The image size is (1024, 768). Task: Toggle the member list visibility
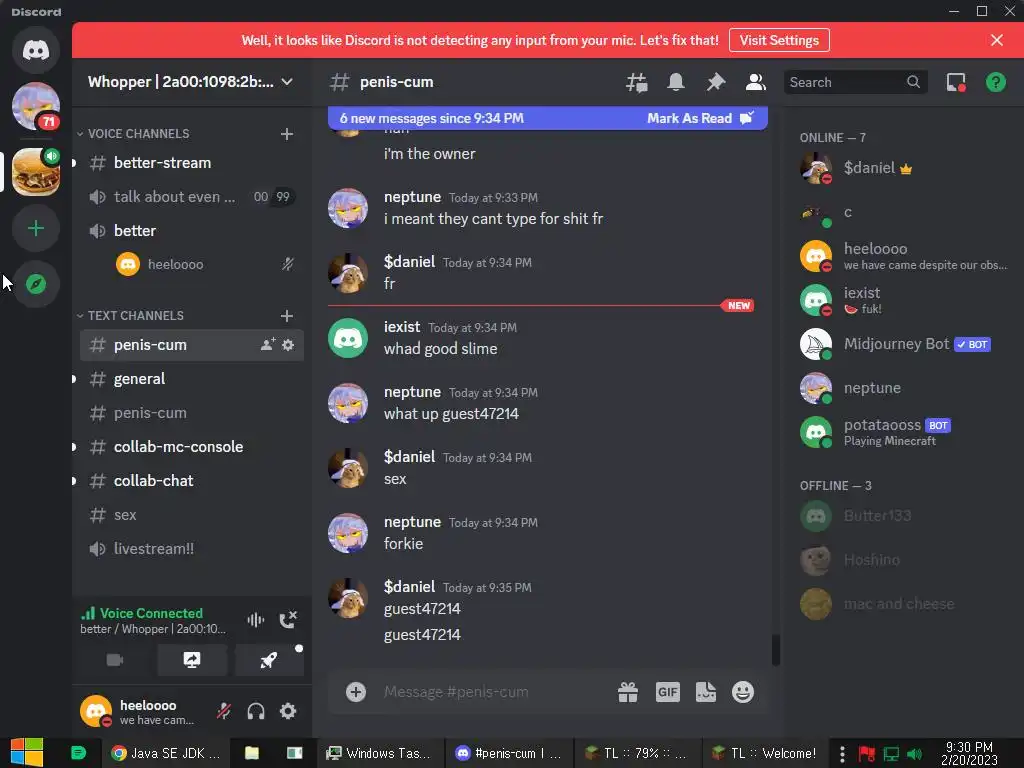pyautogui.click(x=756, y=82)
